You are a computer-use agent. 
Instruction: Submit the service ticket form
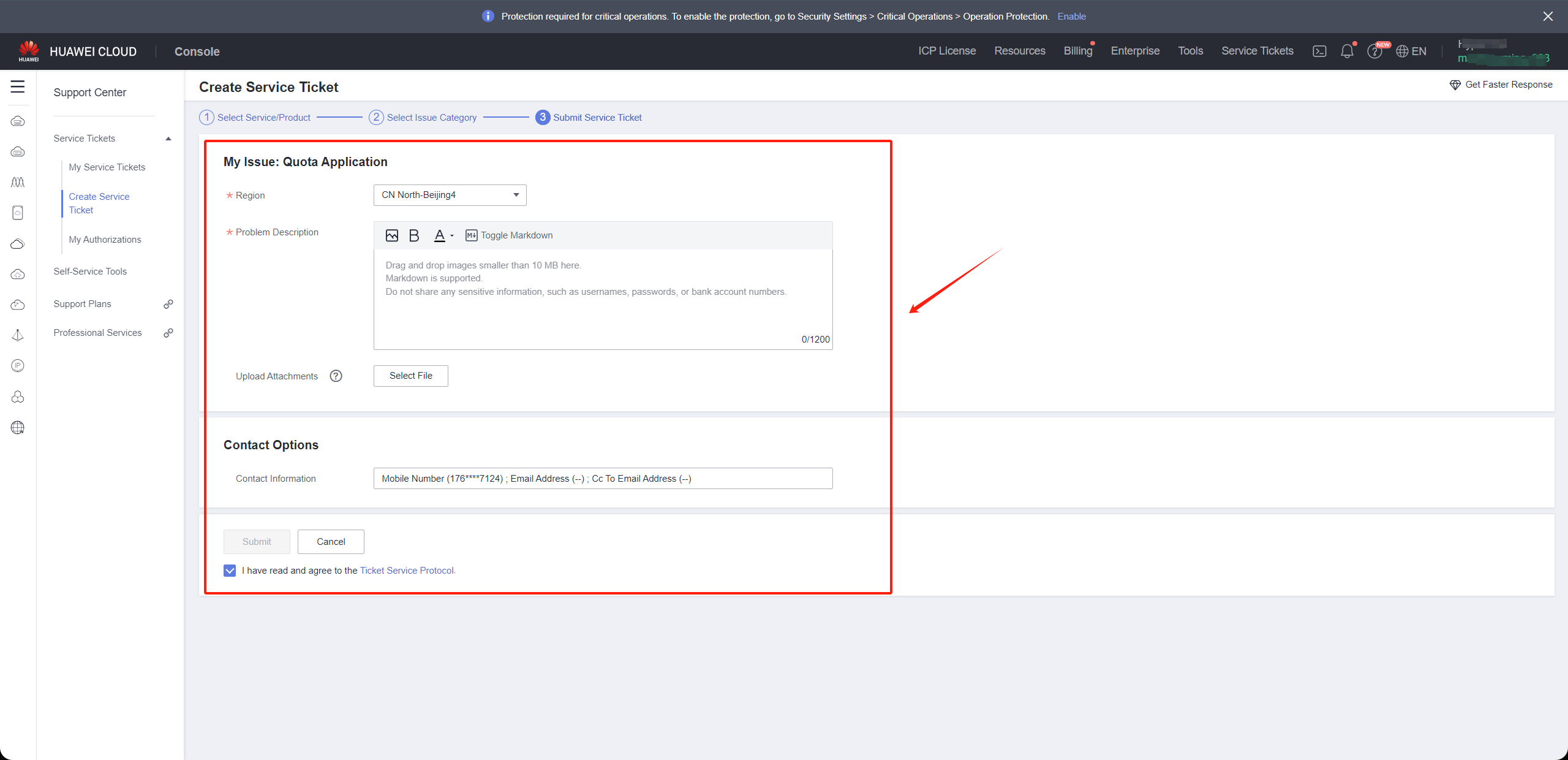[x=256, y=541]
